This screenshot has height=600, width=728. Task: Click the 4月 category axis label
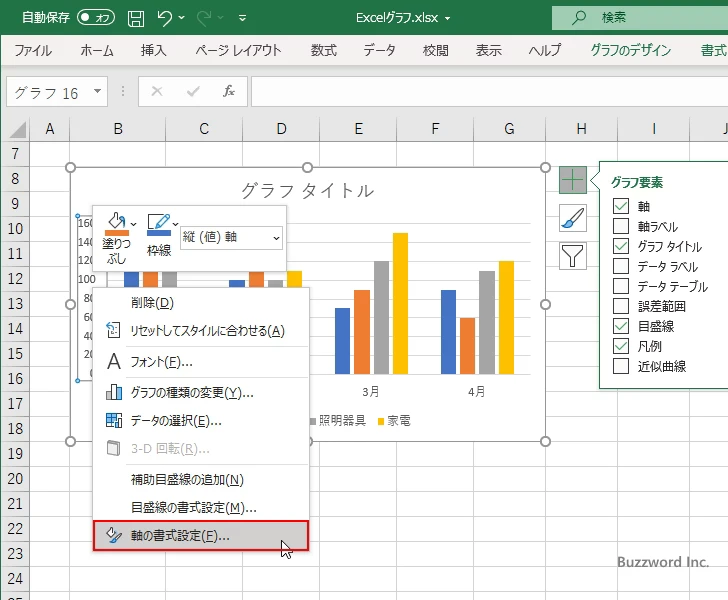(477, 391)
